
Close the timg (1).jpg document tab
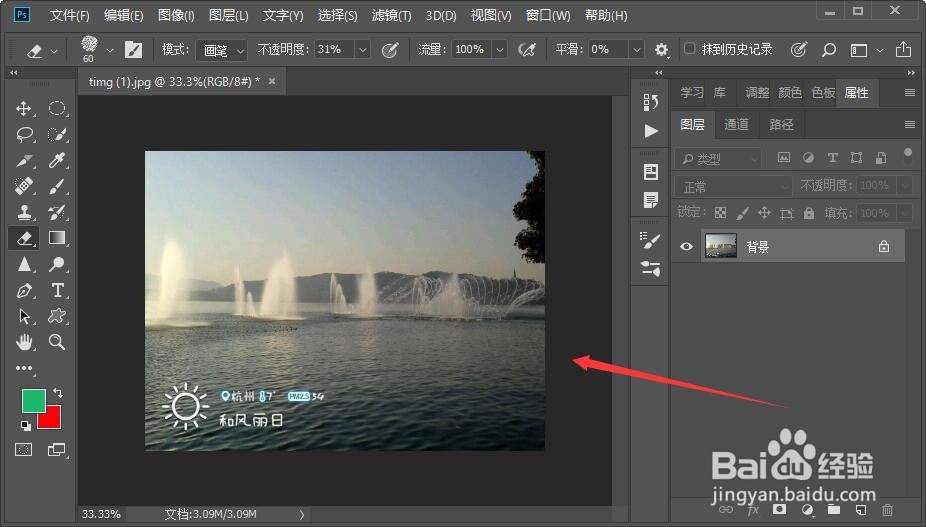(x=272, y=81)
